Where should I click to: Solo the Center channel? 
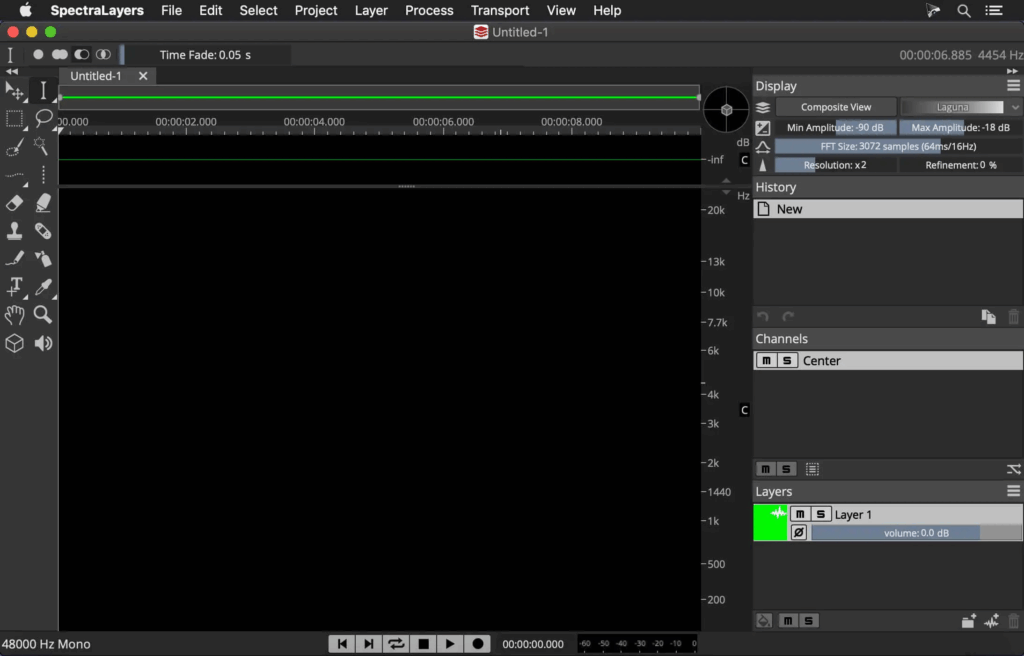787,361
